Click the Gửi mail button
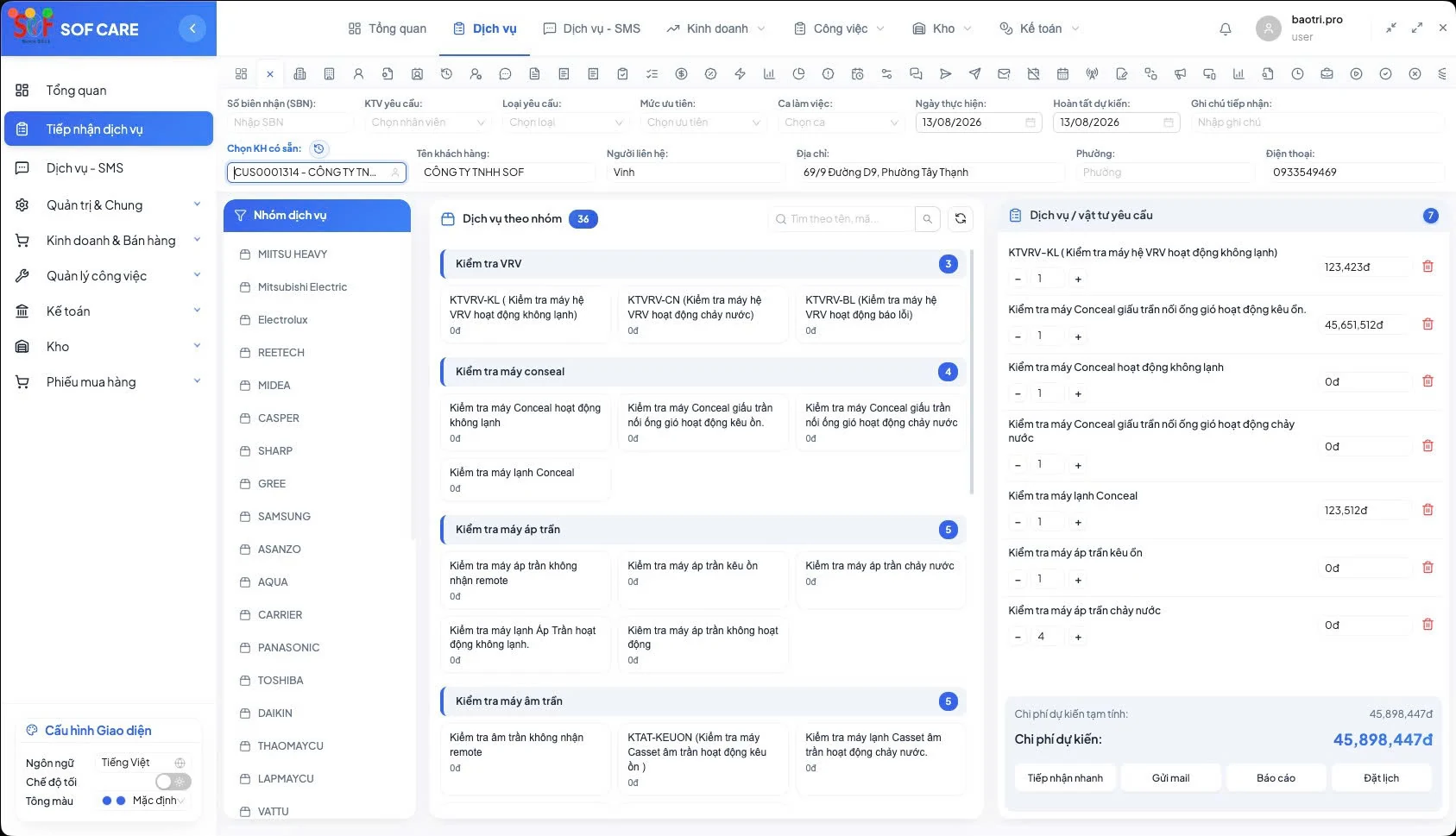This screenshot has height=836, width=1456. 1170,778
